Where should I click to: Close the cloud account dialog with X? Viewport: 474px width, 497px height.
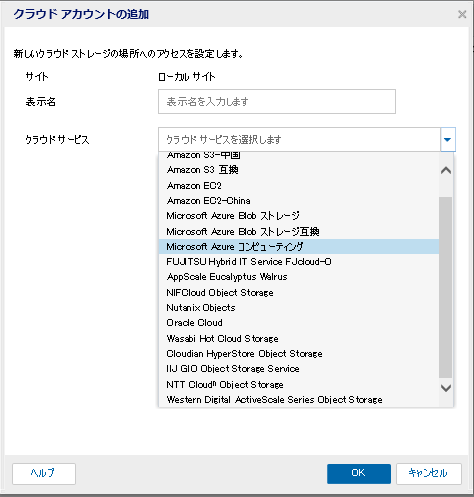click(x=462, y=14)
